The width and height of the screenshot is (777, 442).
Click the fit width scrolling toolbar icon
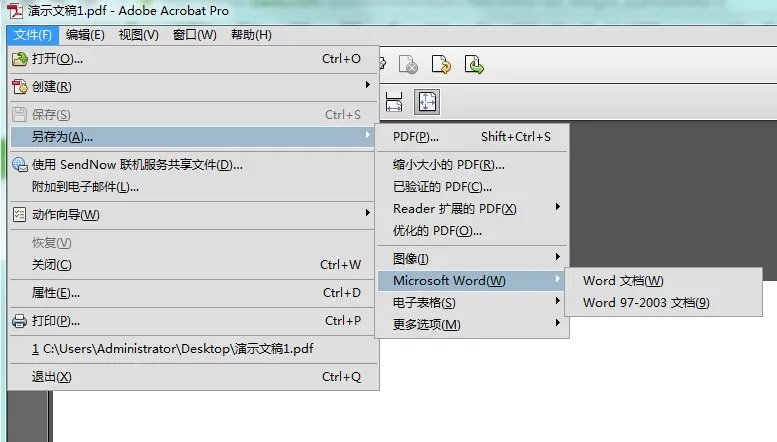394,102
